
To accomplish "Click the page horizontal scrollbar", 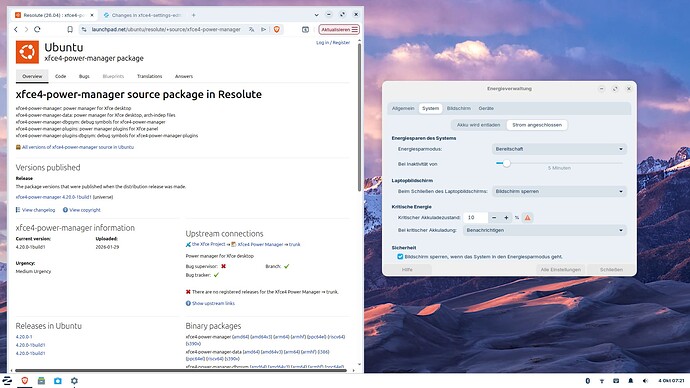I will [x=180, y=370].
